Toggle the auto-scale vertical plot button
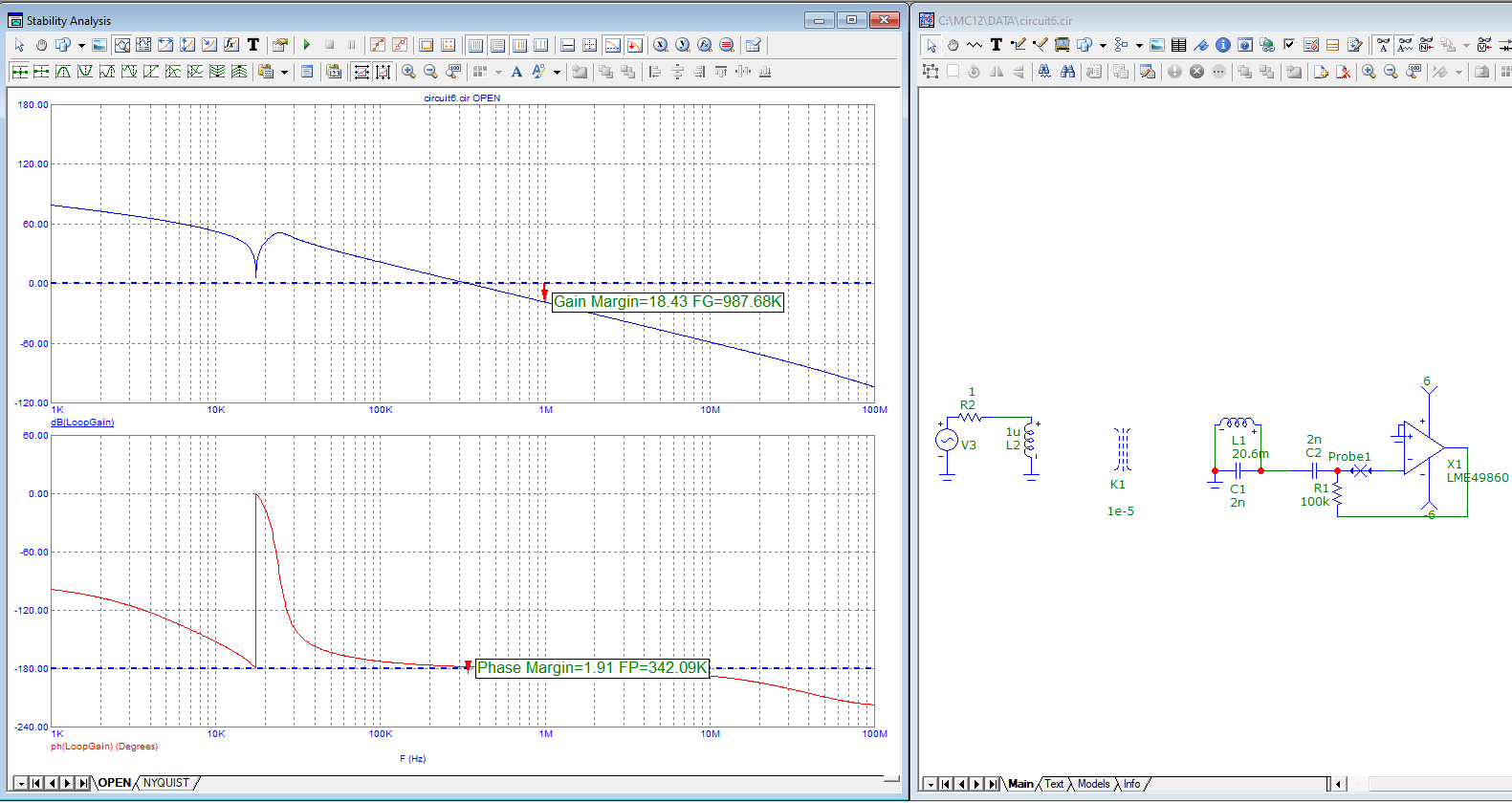The image size is (1512, 803). pyautogui.click(x=383, y=72)
